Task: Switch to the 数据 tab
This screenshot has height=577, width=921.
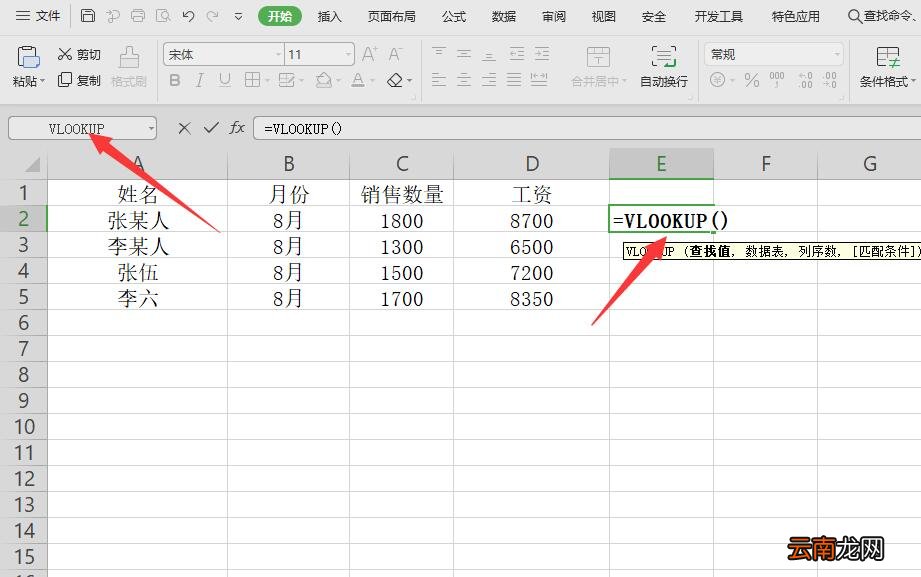Action: 503,16
